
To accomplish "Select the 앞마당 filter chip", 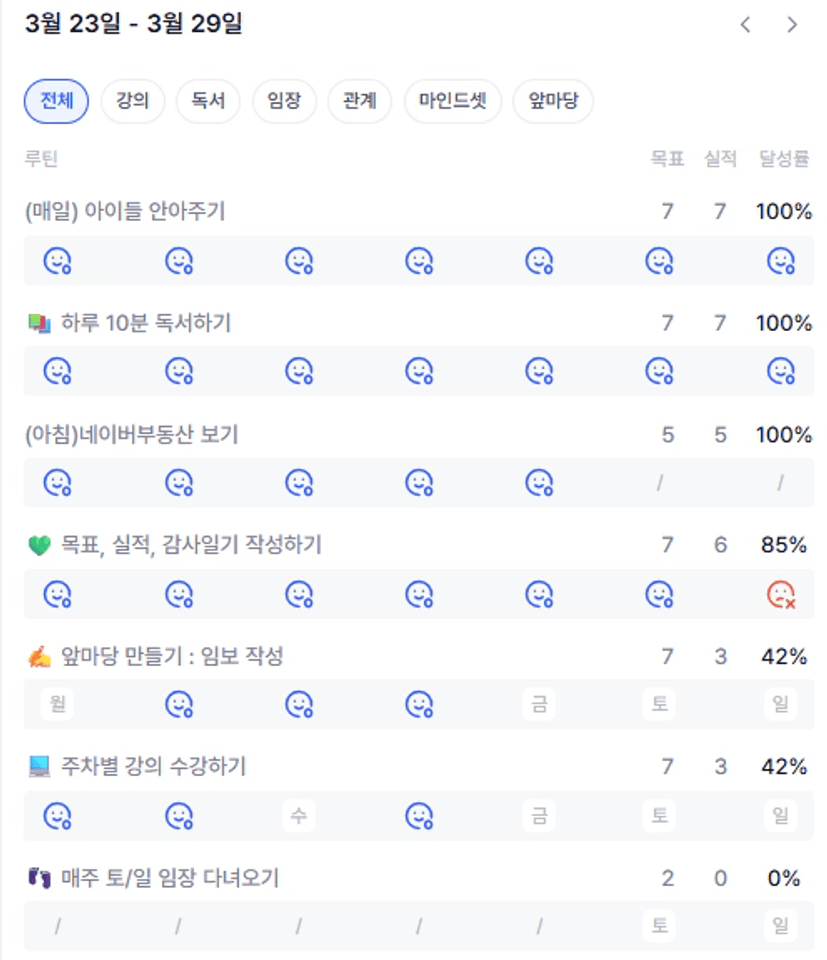I will click(553, 101).
